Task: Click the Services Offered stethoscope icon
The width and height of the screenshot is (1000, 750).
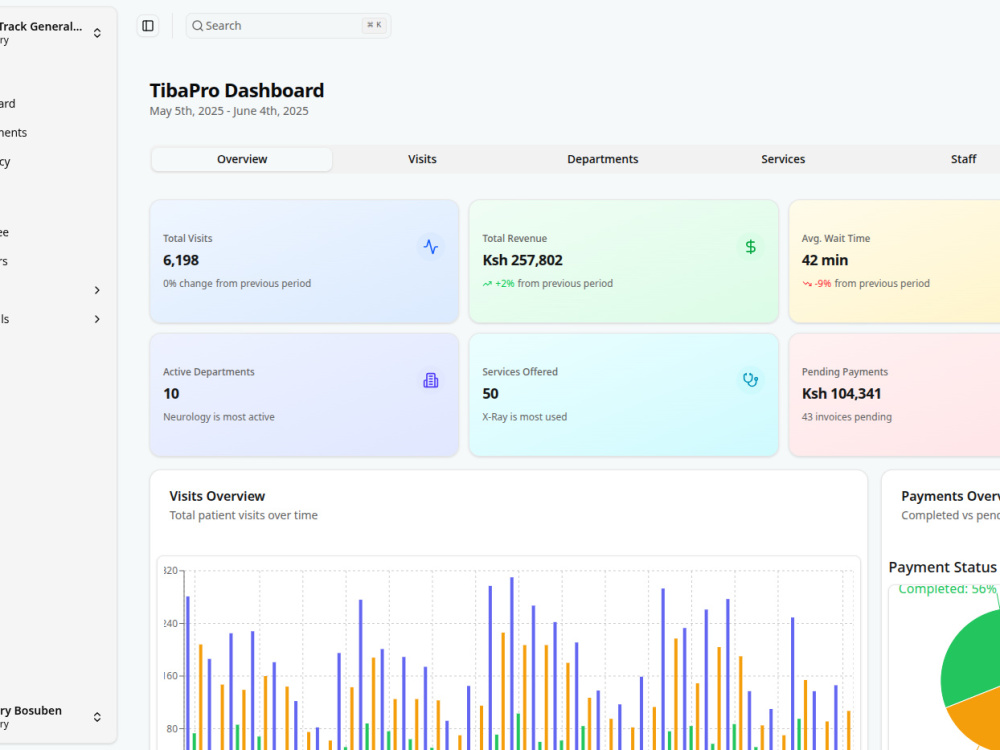Action: [751, 380]
